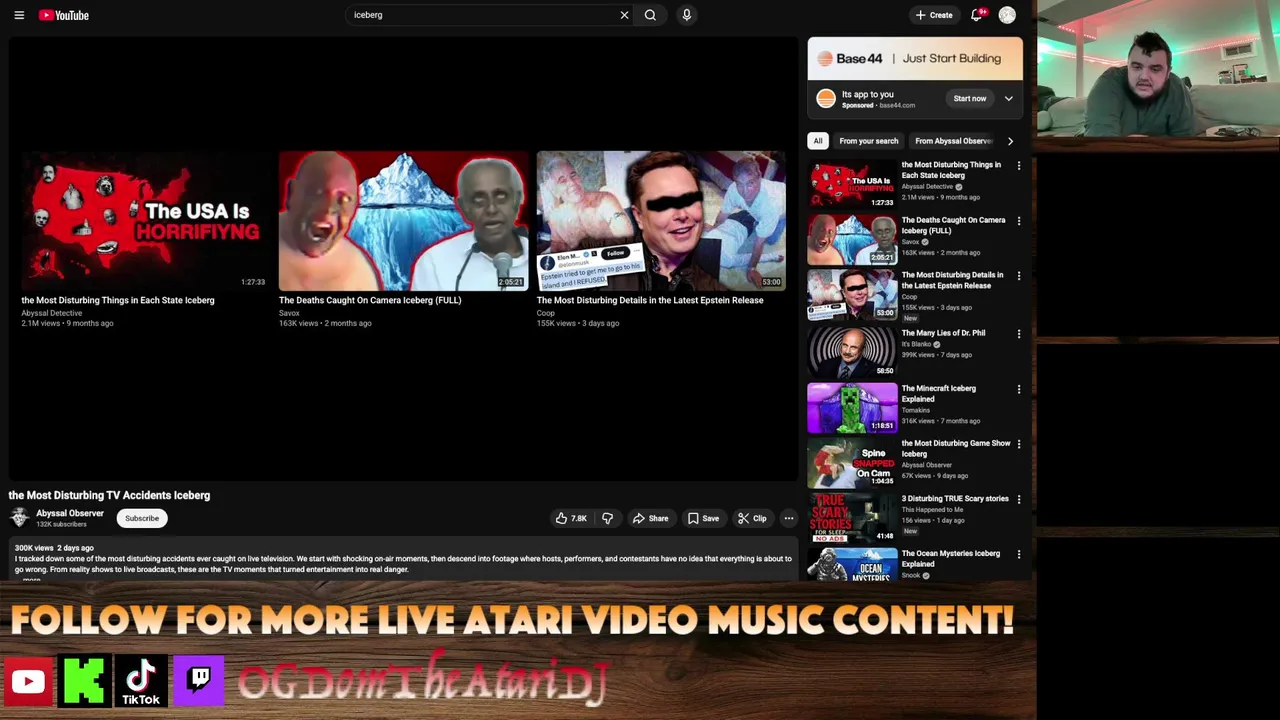Click the TikTok icon in stream overlay
1280x720 pixels.
tap(141, 681)
